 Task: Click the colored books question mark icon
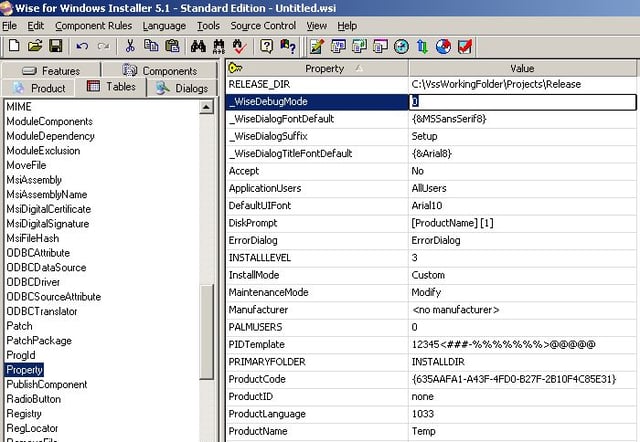coord(287,46)
